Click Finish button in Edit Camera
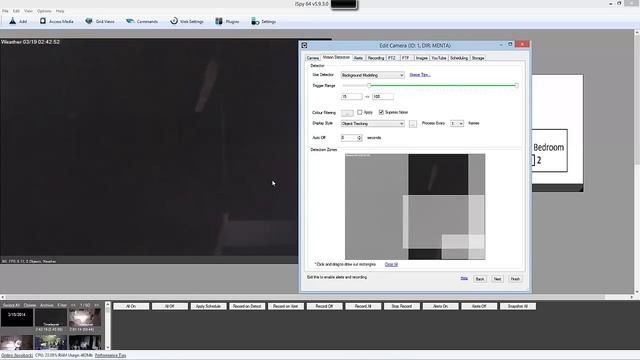This screenshot has height=360, width=640. coord(515,279)
